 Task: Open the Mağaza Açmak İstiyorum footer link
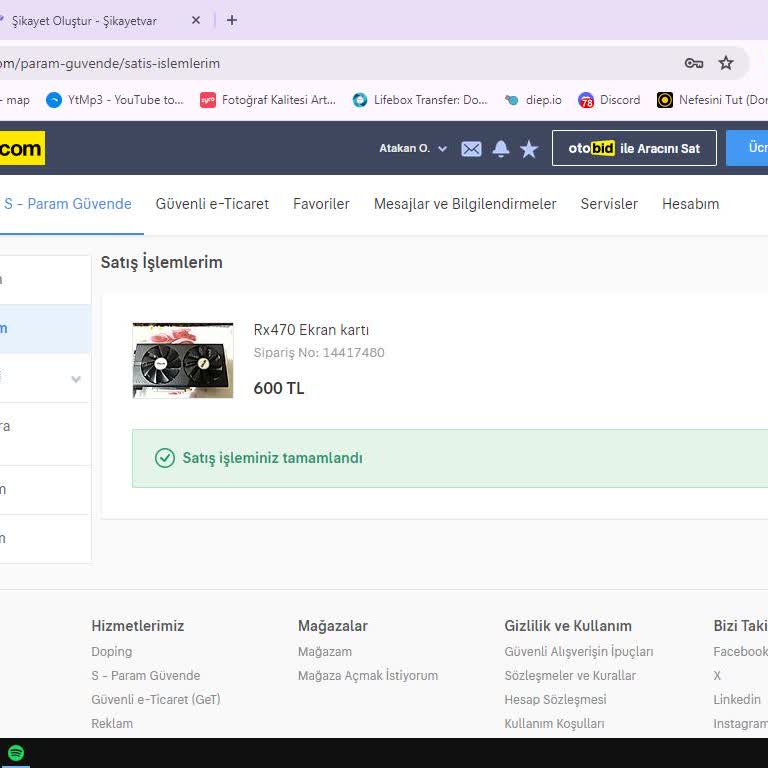pyautogui.click(x=367, y=676)
